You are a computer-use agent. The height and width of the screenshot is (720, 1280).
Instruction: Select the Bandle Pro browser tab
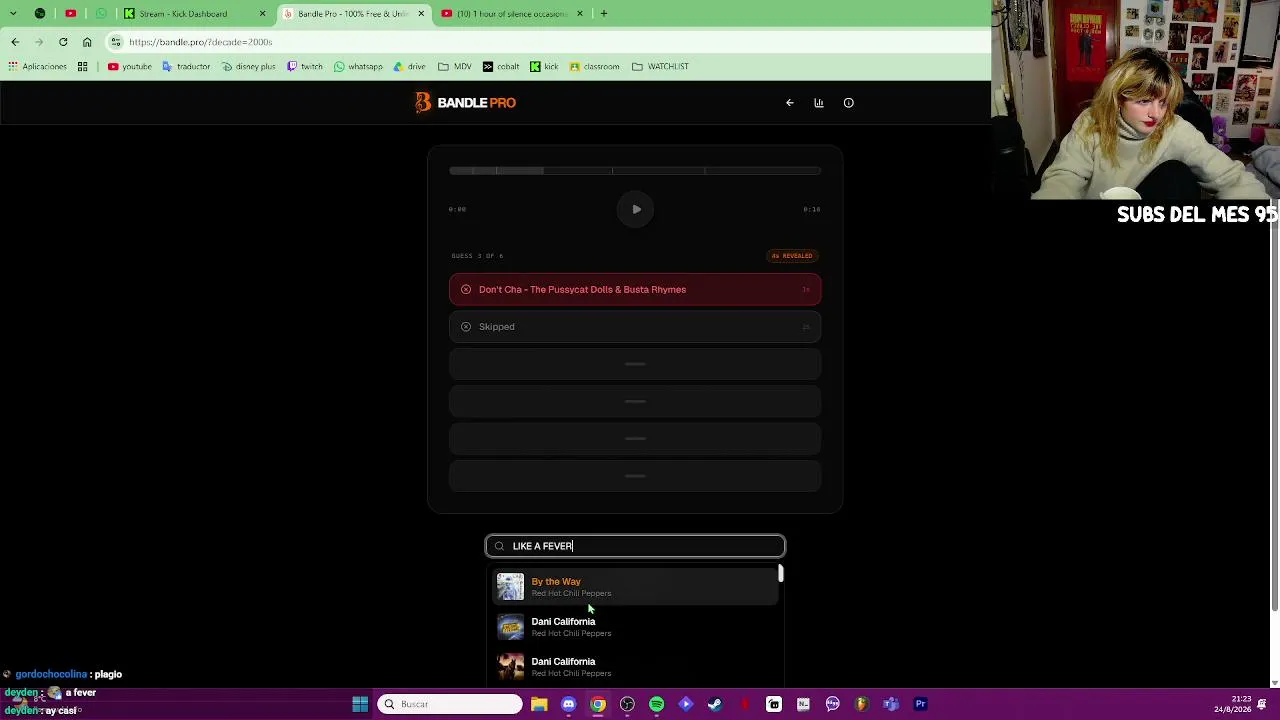(353, 14)
